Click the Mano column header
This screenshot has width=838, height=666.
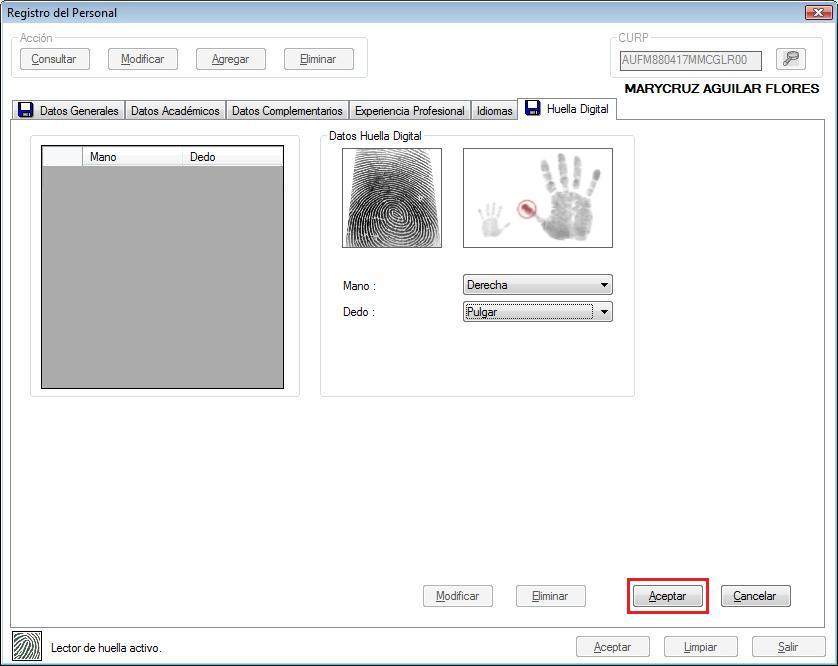pyautogui.click(x=132, y=157)
